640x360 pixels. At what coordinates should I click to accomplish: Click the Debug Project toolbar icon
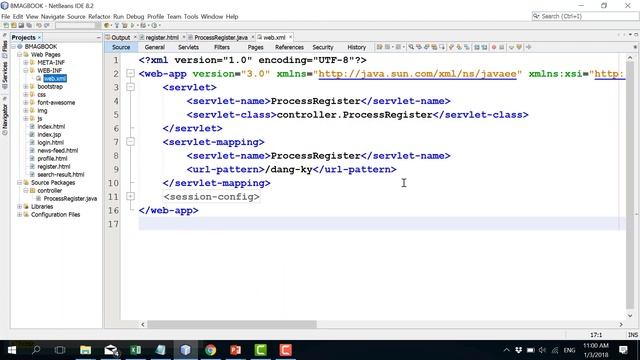coord(143,25)
